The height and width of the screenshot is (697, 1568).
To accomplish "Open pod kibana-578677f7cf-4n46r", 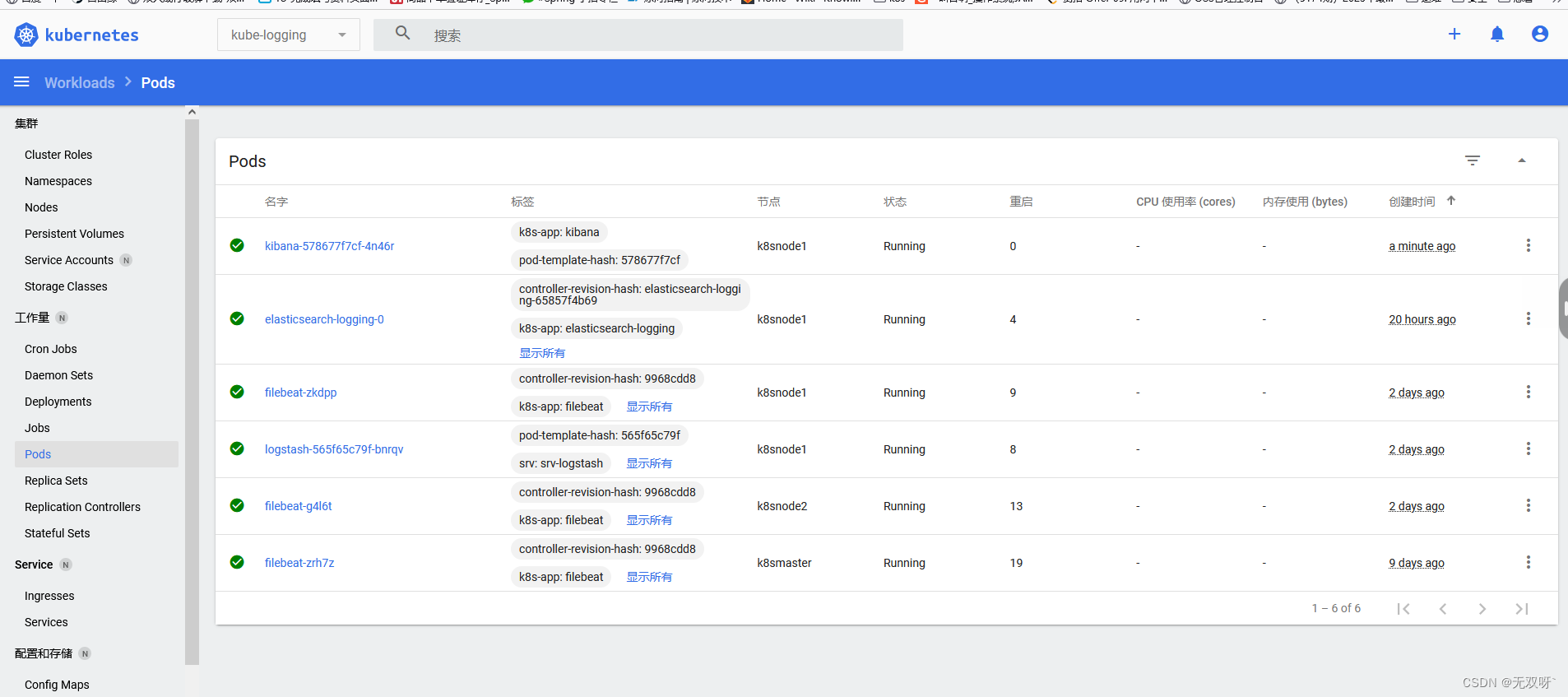I will (x=329, y=246).
